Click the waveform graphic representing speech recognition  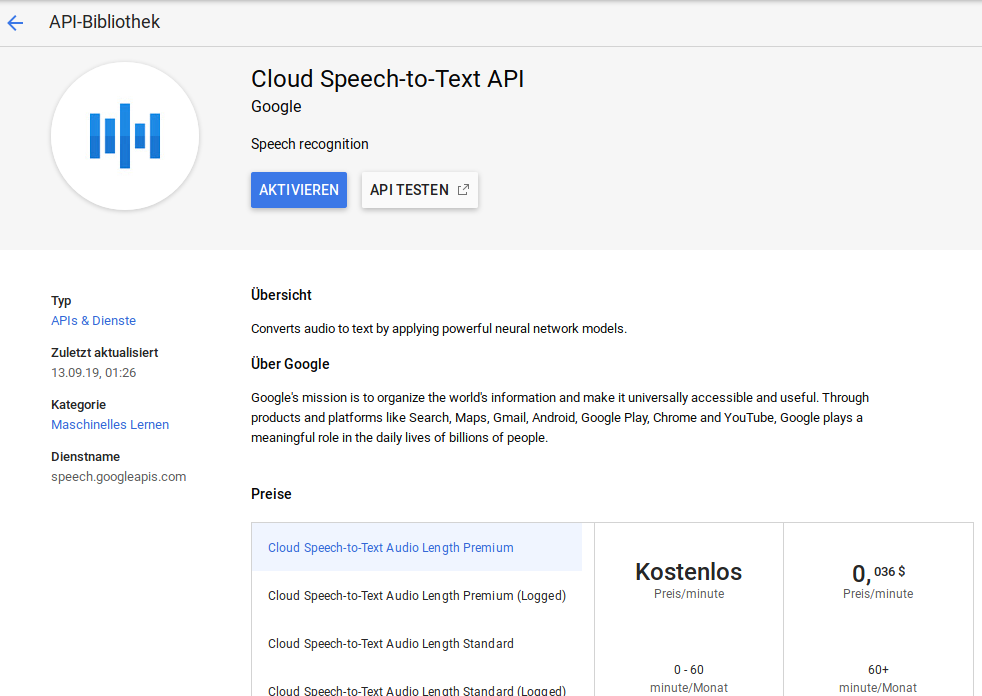(x=124, y=135)
